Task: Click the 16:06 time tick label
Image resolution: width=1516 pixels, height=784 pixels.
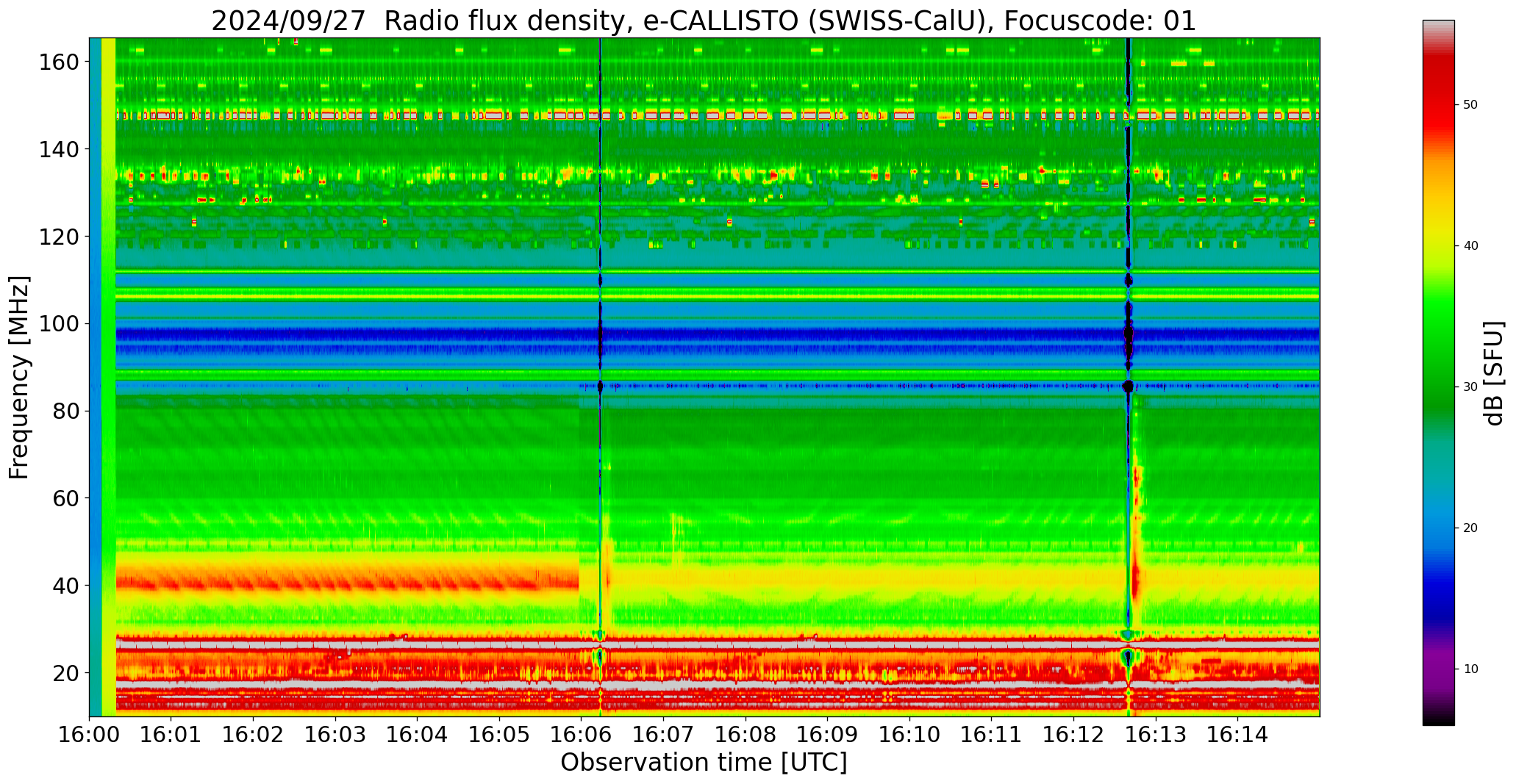Action: coord(582,734)
